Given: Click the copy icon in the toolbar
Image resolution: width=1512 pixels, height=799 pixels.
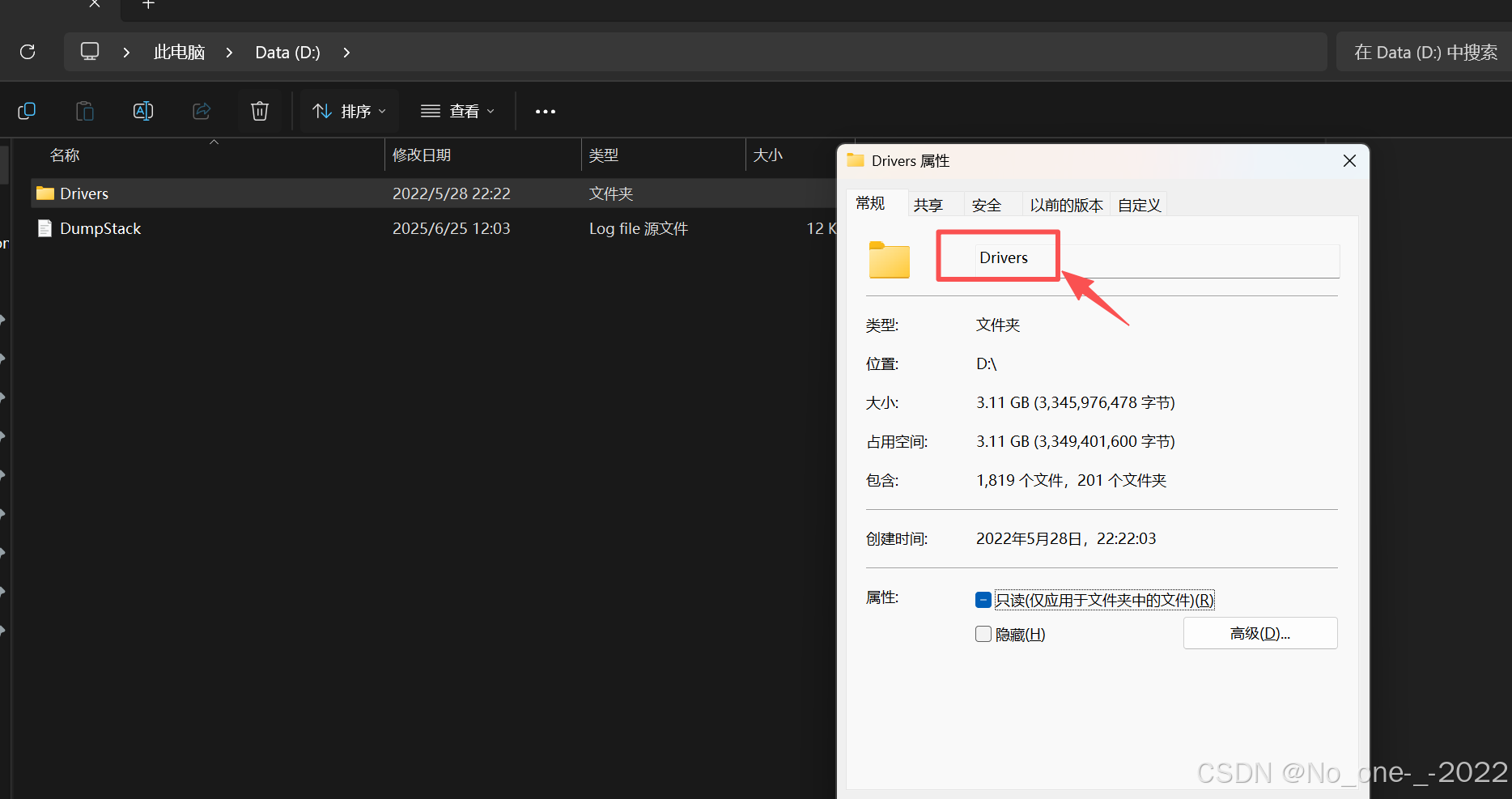Looking at the screenshot, I should click(x=27, y=111).
